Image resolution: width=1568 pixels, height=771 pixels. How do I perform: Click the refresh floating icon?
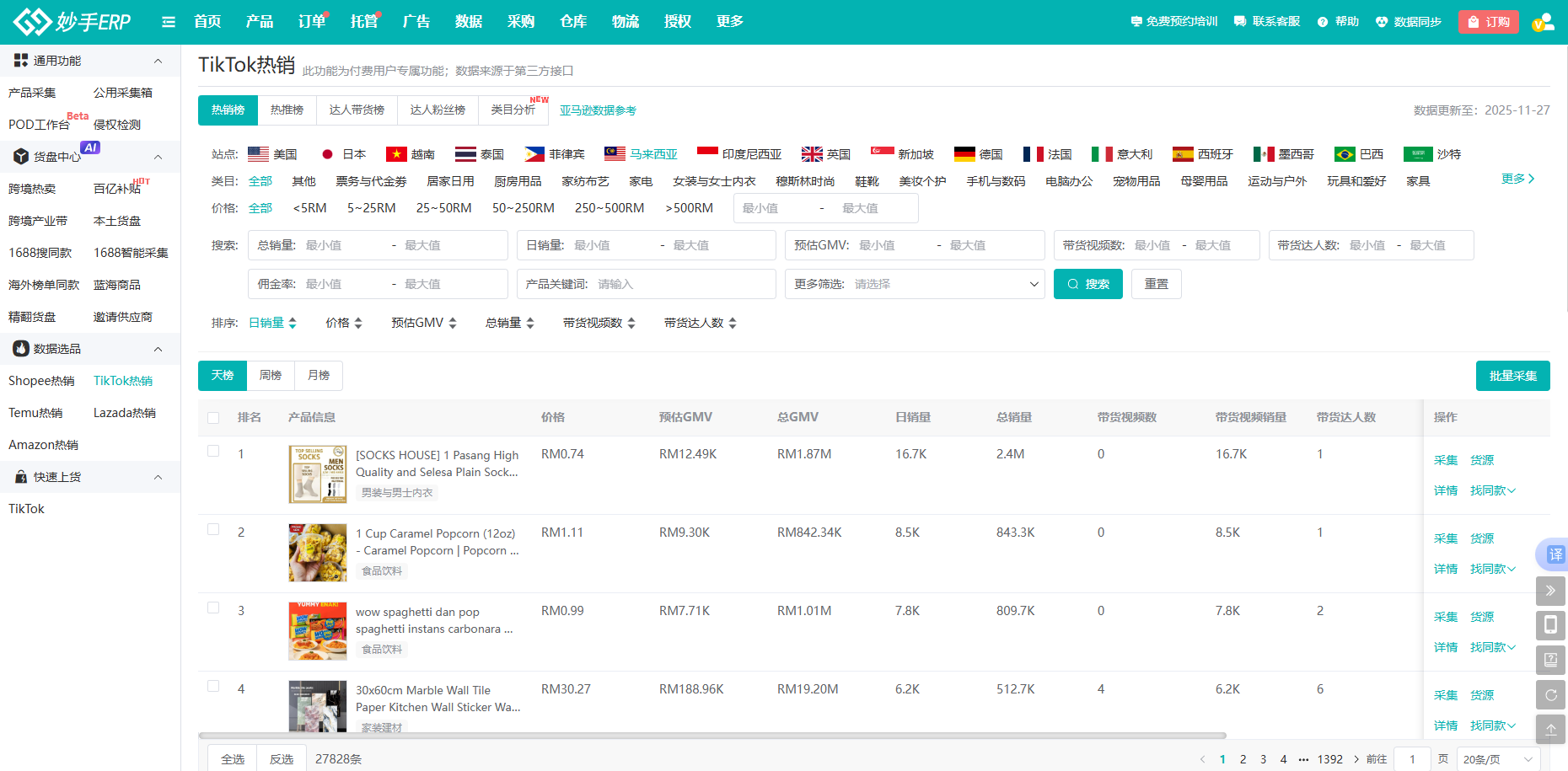1550,695
